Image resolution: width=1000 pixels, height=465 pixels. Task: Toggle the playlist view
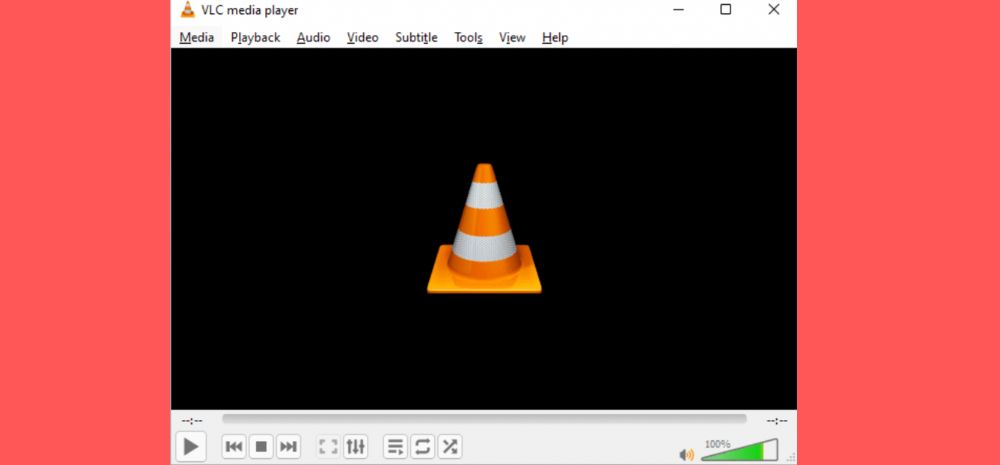[396, 447]
